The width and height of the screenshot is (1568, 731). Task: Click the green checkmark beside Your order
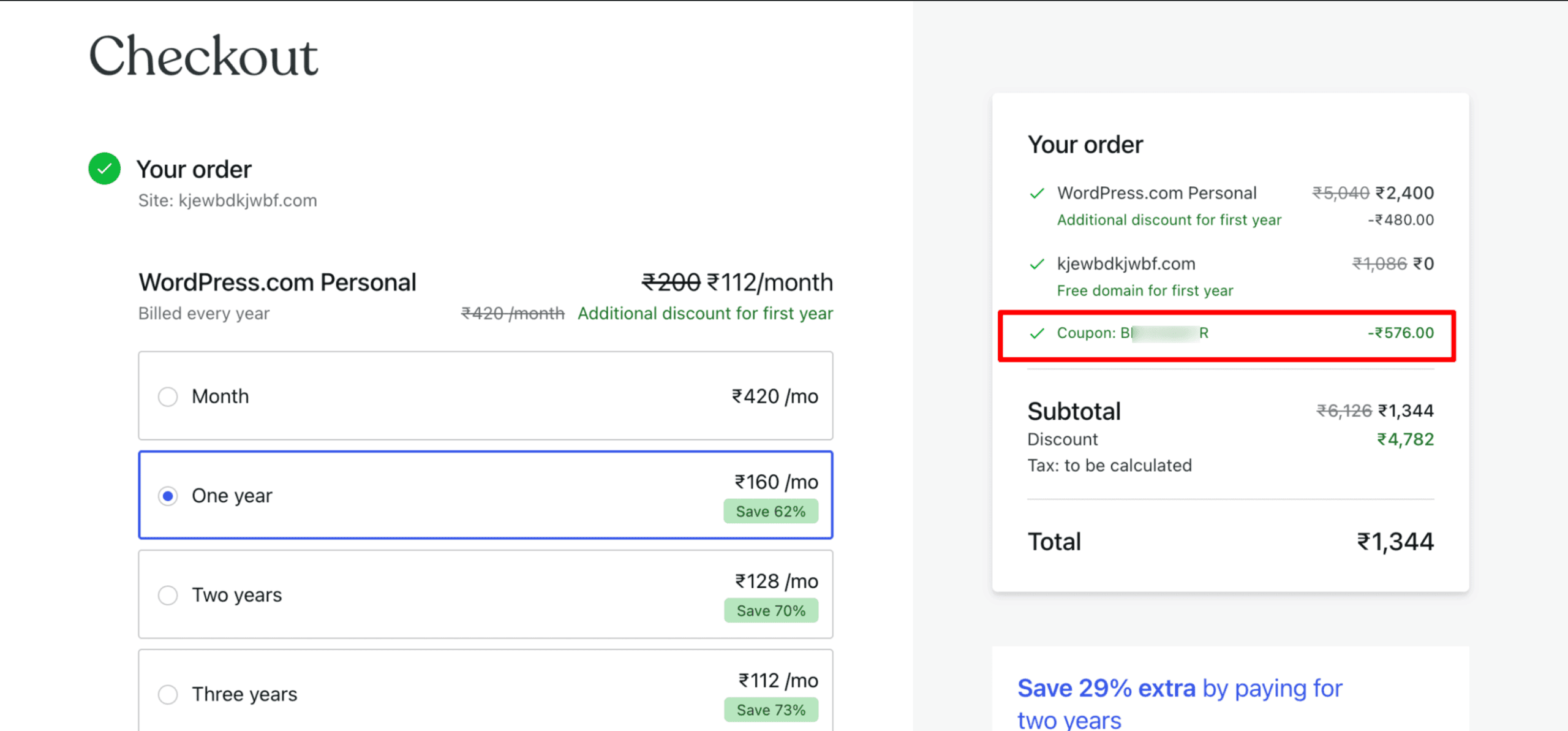coord(104,169)
